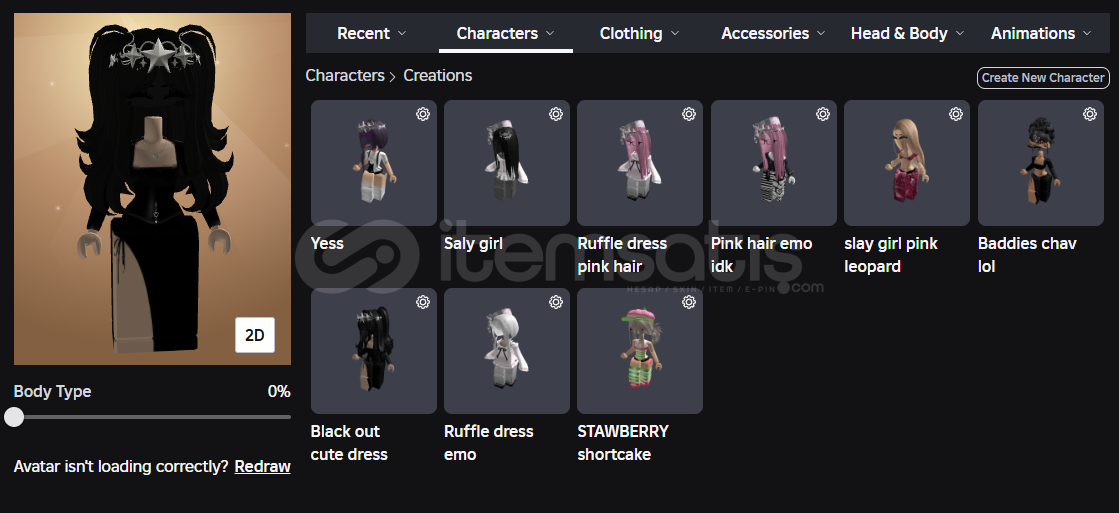Open gear icon on Pink hair emo idk

tap(823, 114)
